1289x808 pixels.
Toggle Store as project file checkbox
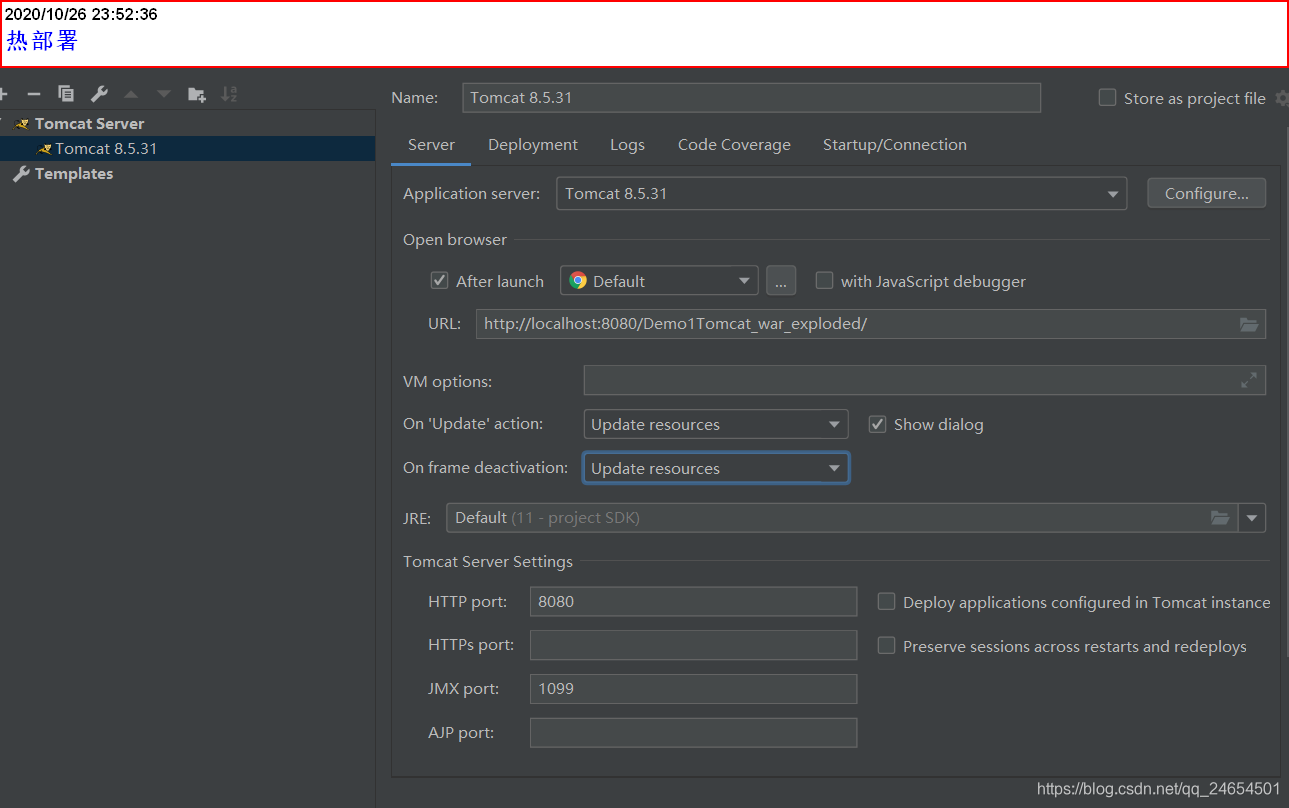1107,98
